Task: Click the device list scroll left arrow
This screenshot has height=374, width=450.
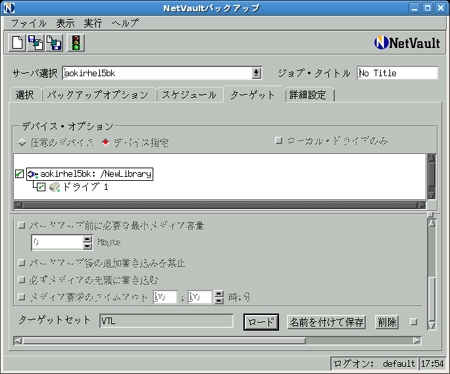Action: coord(18,205)
